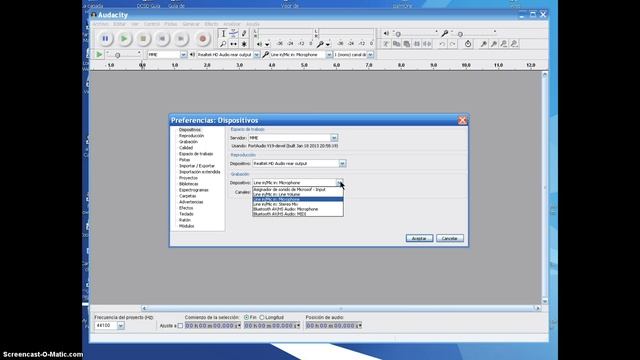640x360 pixels.
Task: Click the Cancelar button
Action: 450,238
